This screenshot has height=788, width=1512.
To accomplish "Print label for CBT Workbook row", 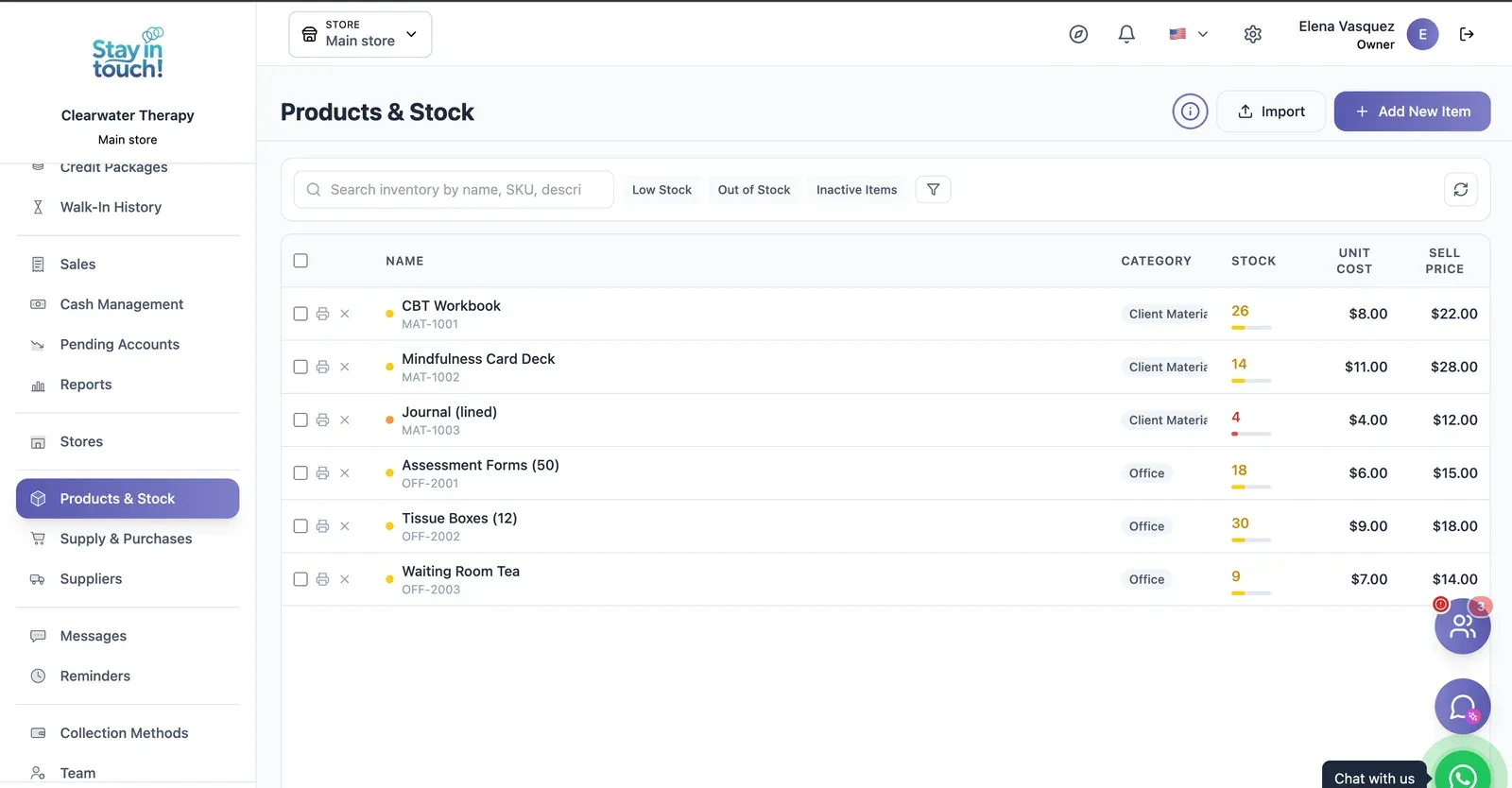I will pos(322,314).
